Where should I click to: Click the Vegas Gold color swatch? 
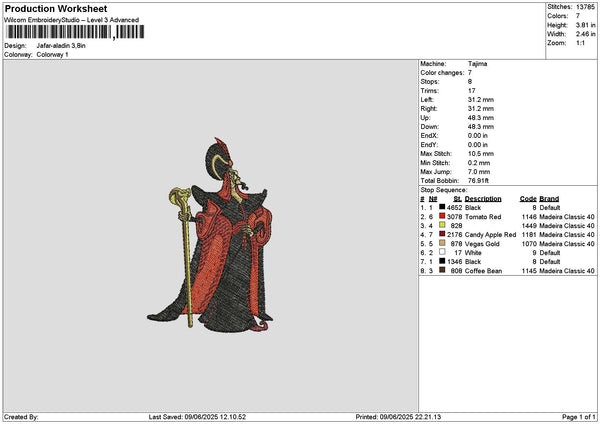442,243
